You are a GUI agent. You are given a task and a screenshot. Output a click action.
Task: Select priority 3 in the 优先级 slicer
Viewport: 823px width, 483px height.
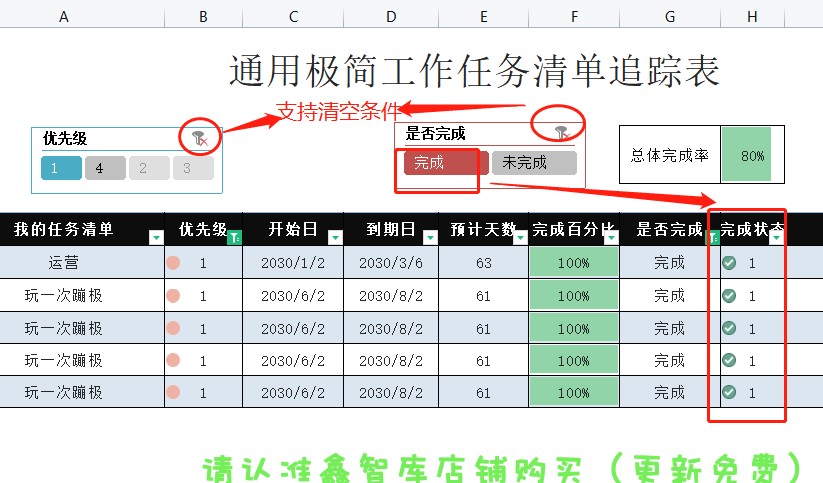(x=193, y=168)
